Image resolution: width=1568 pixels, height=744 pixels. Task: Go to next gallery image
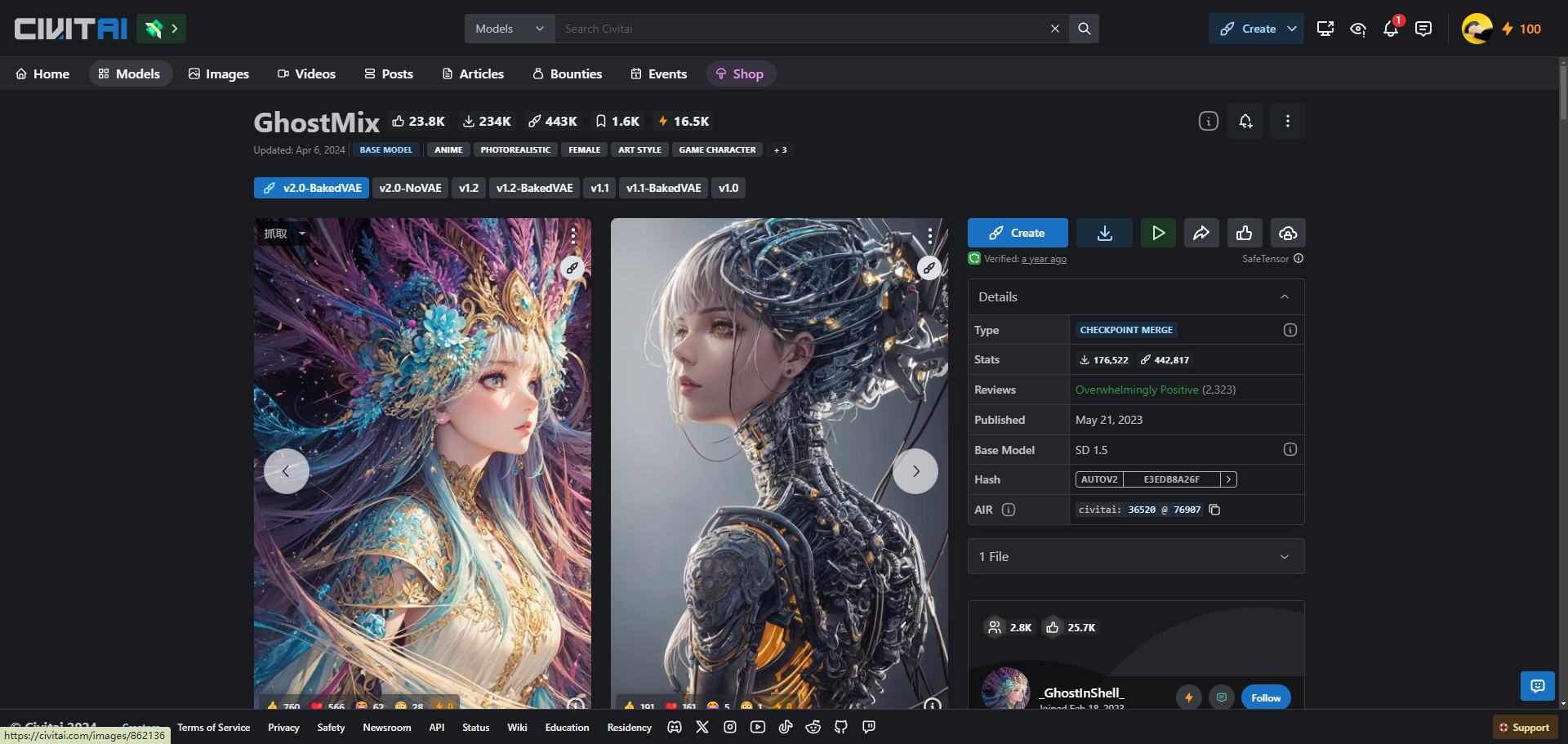(915, 471)
